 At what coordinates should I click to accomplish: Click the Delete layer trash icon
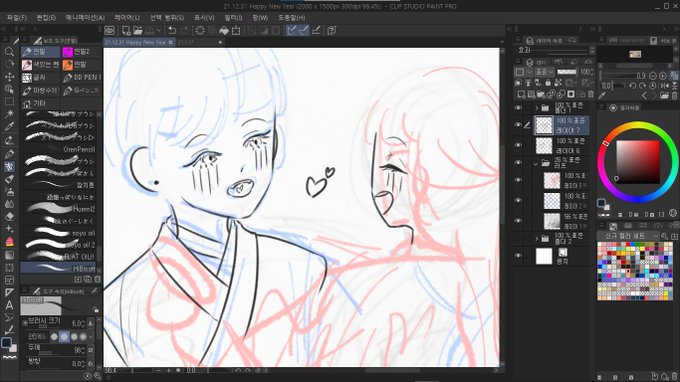[591, 94]
